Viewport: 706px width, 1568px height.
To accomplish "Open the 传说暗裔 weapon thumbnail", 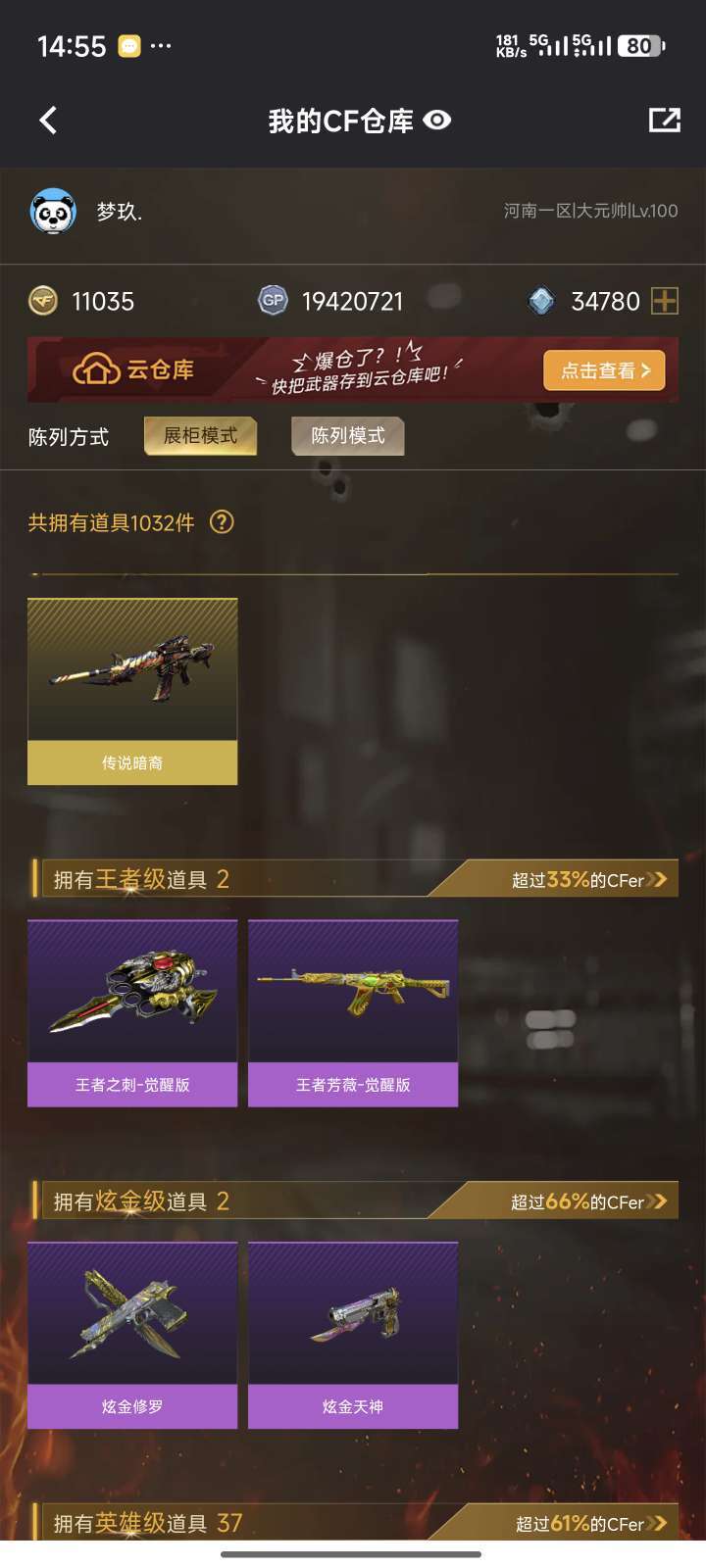I will [x=132, y=692].
